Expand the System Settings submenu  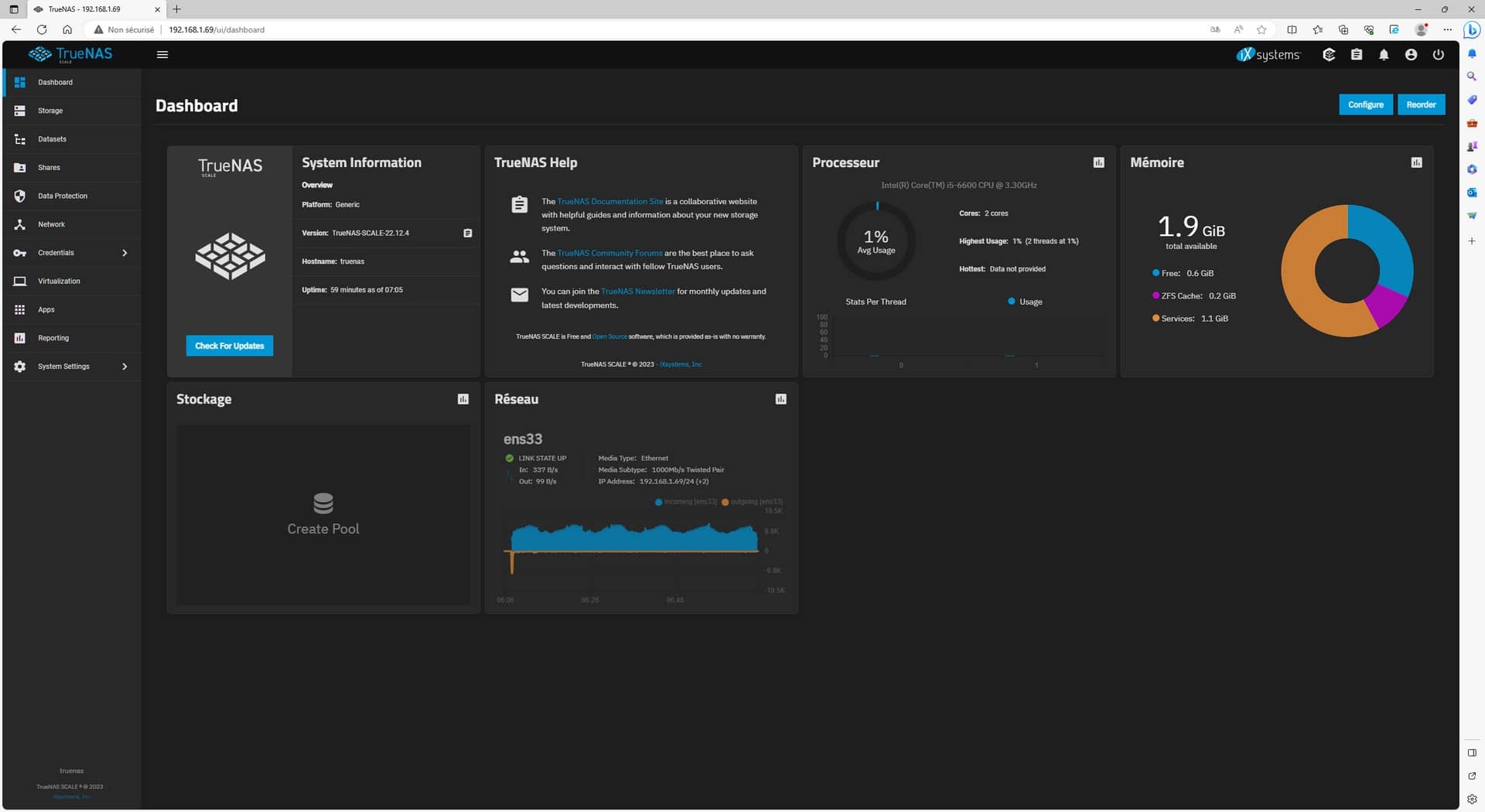(x=125, y=367)
